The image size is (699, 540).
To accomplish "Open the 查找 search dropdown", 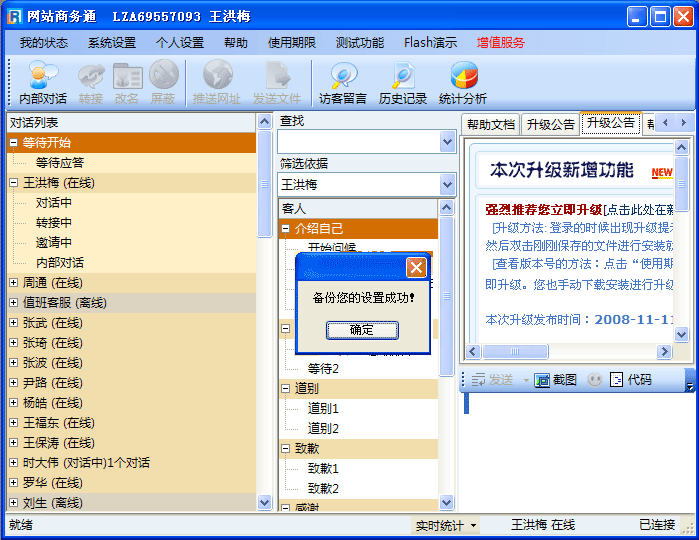I will tap(447, 142).
